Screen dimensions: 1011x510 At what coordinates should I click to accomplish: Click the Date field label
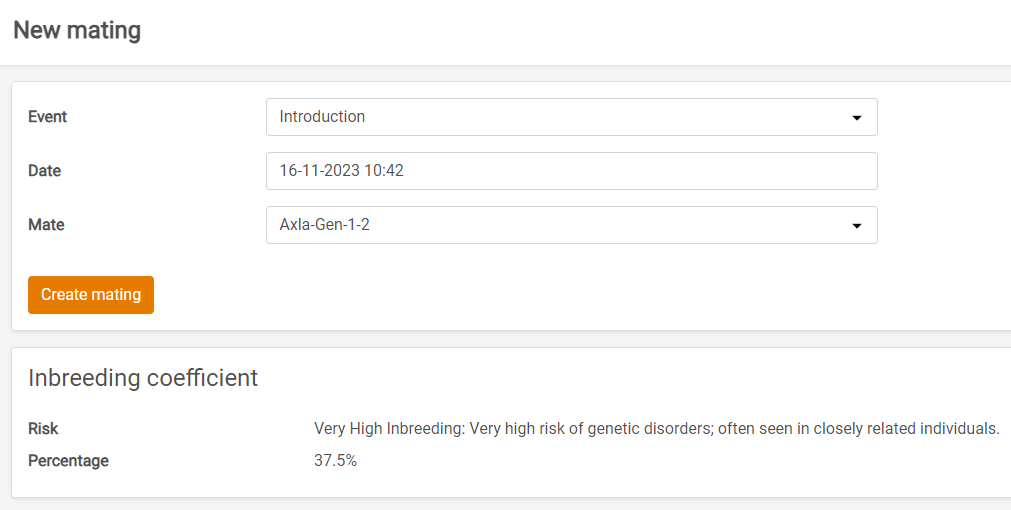tap(44, 171)
